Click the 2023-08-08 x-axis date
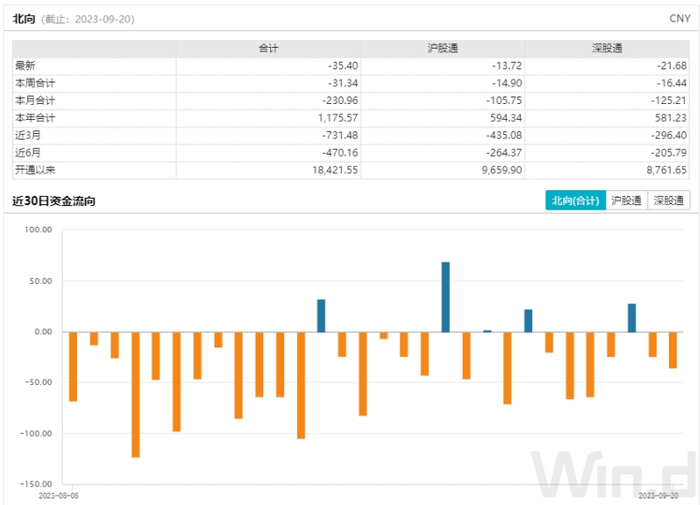Screen dimensions: 700x505 point(58,496)
